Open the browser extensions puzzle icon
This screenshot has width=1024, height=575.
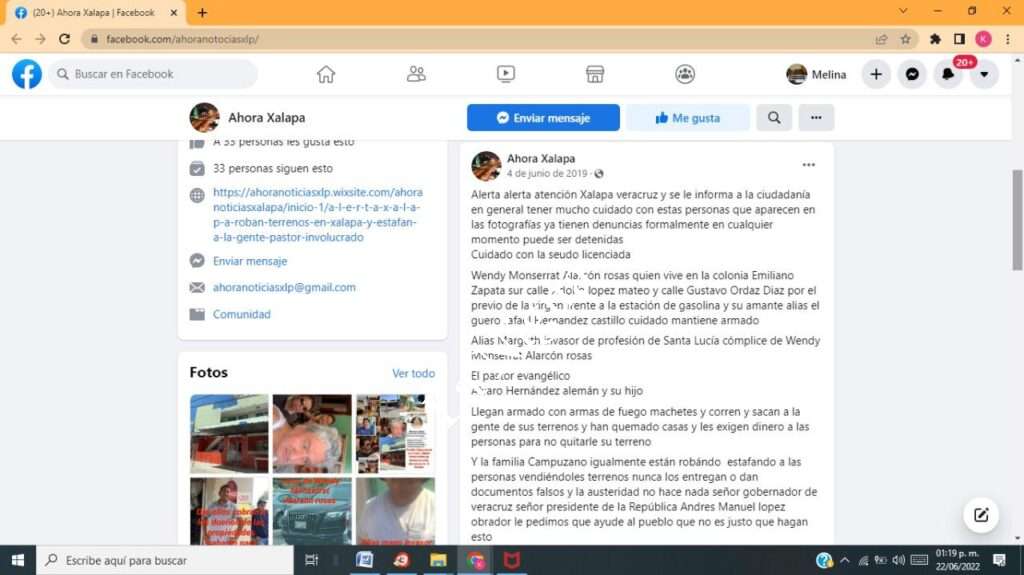(935, 39)
